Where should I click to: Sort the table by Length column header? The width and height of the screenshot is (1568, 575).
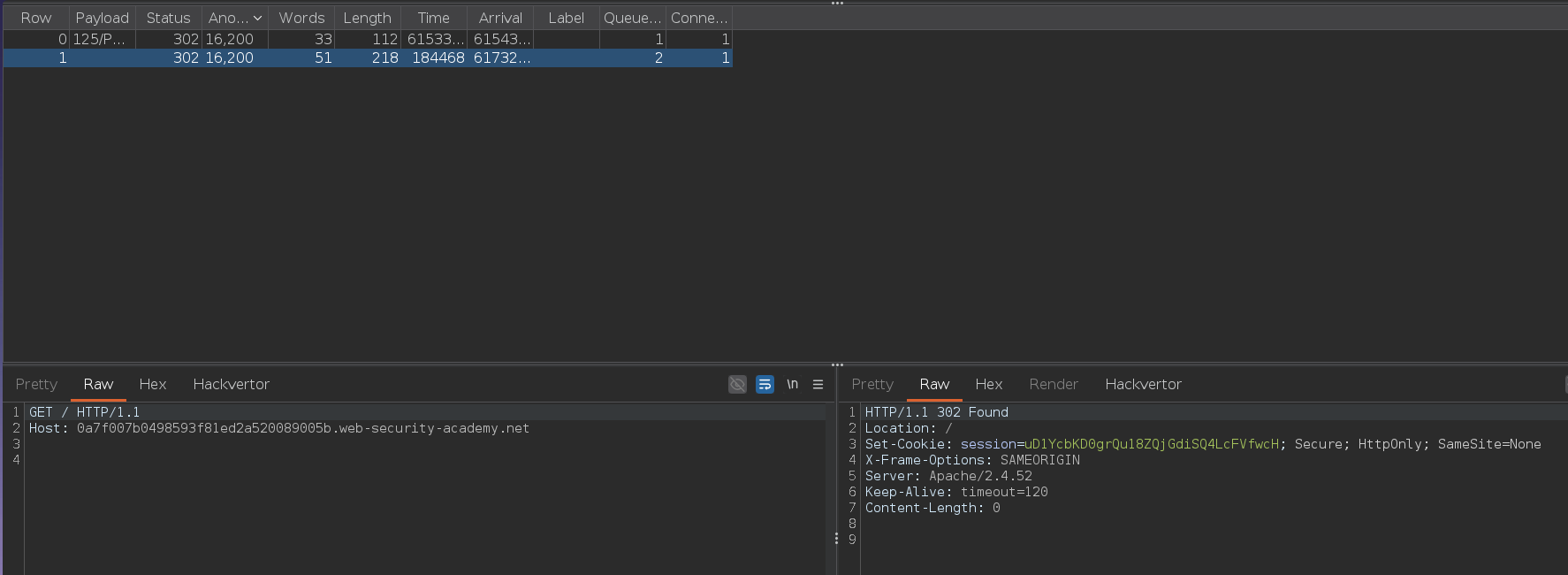pyautogui.click(x=367, y=18)
